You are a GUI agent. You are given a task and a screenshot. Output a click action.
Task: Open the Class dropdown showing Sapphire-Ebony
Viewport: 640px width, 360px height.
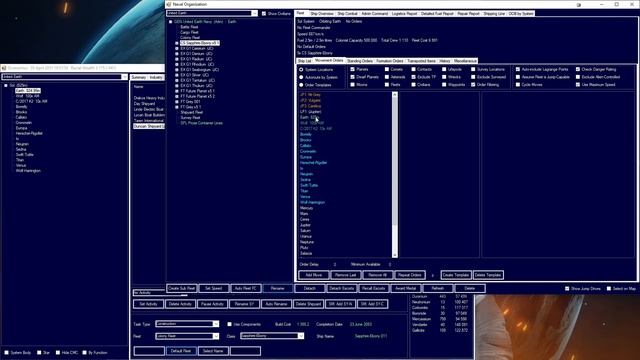tap(300, 336)
